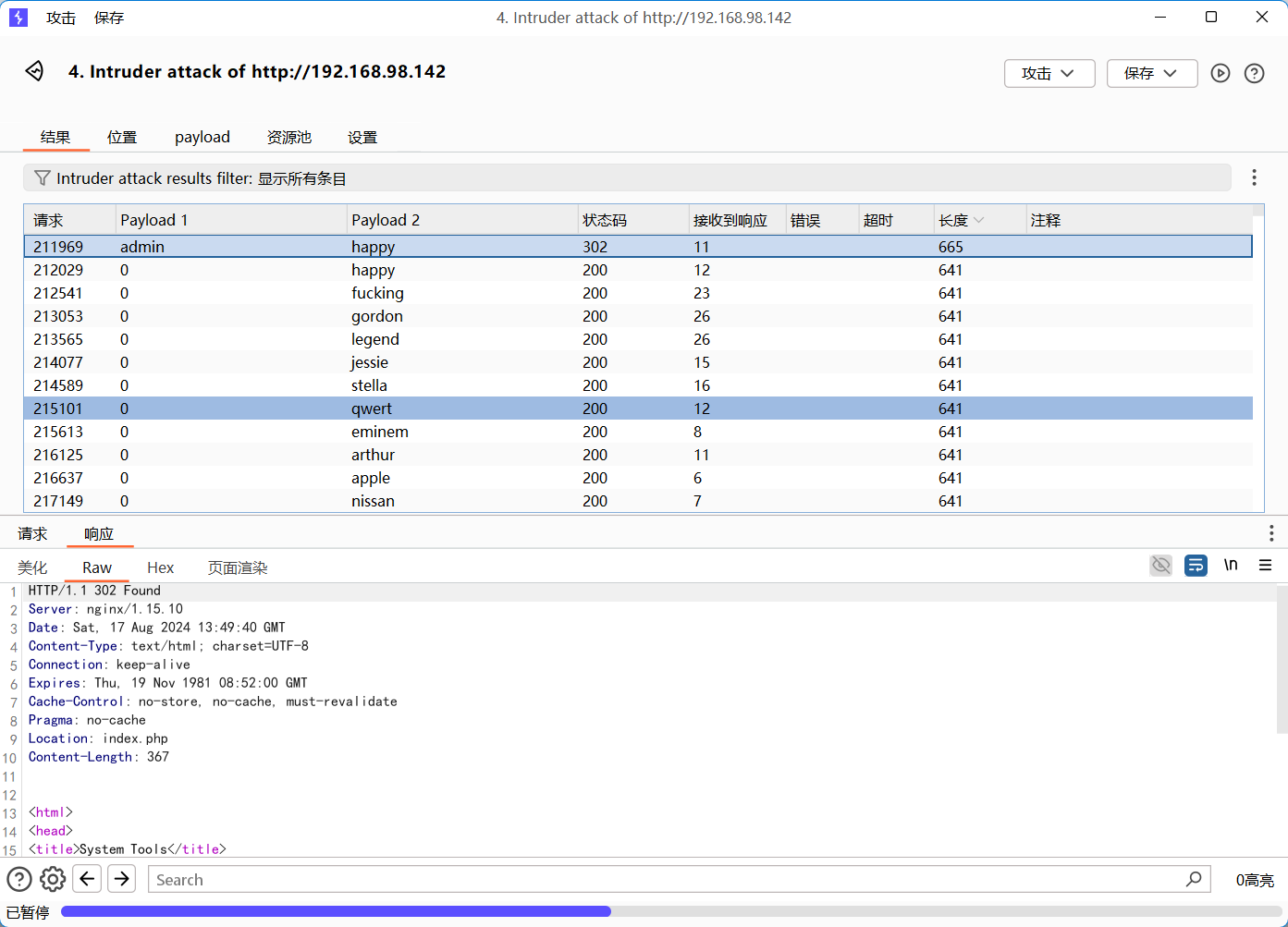Go to previous search match arrow
Viewport: 1288px width, 927px height.
(88, 878)
